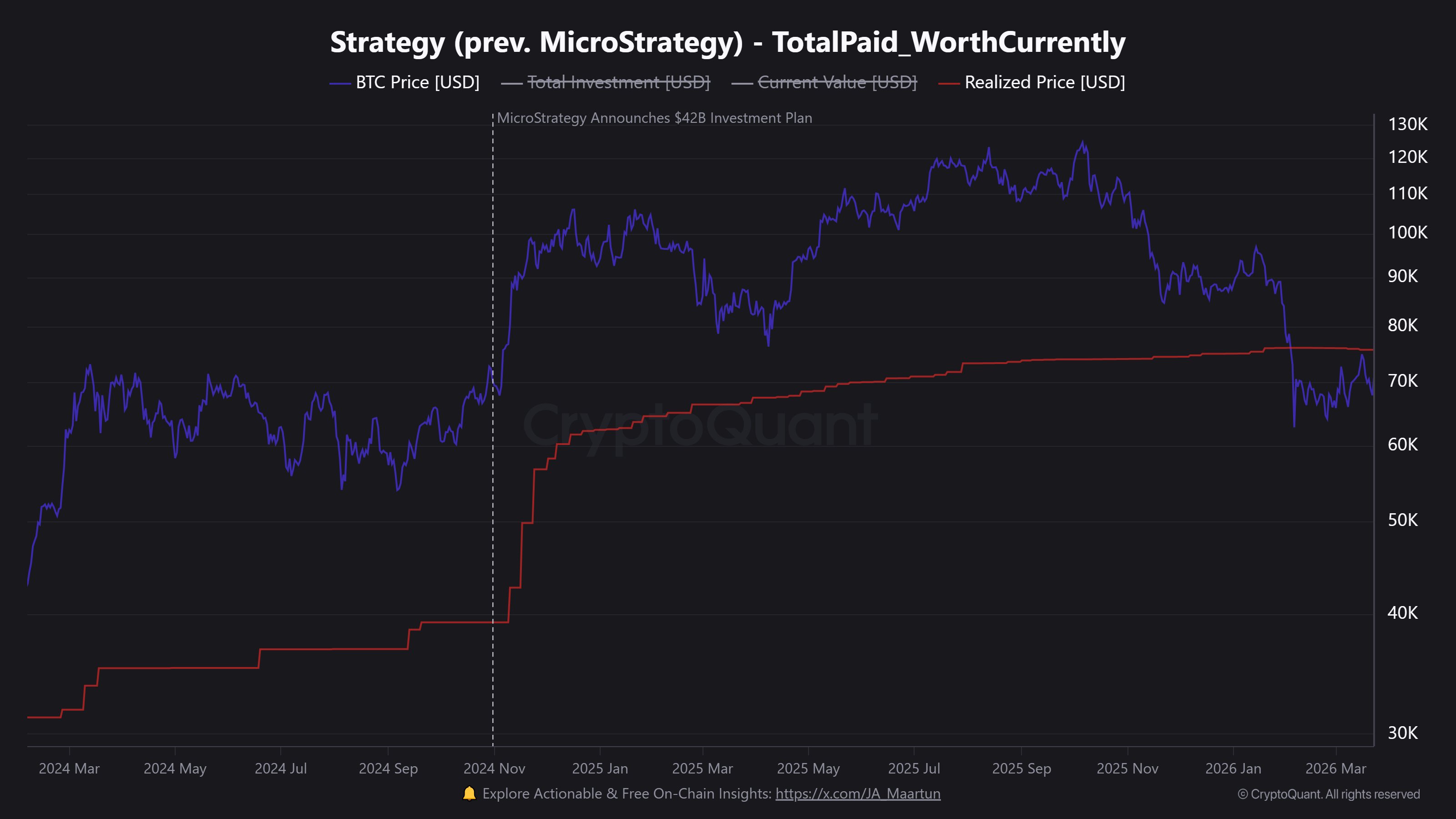Image resolution: width=1456 pixels, height=819 pixels.
Task: Click the 120K y-axis label
Action: (1407, 157)
